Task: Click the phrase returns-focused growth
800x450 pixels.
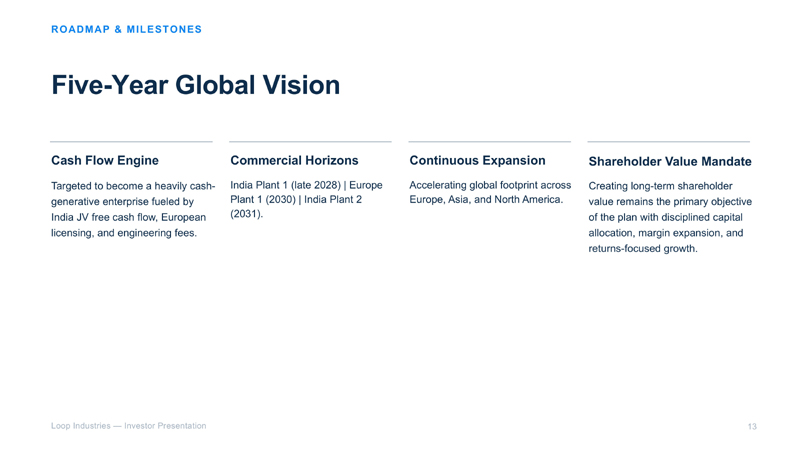Action: point(643,248)
